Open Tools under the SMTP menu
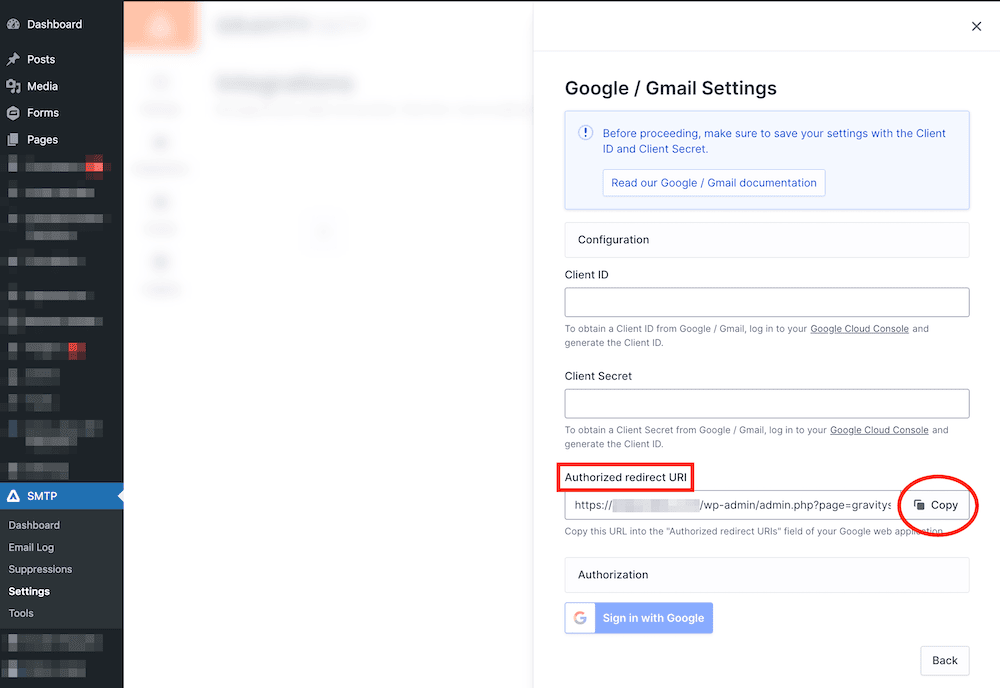Screen dimensions: 1000x688 21,613
